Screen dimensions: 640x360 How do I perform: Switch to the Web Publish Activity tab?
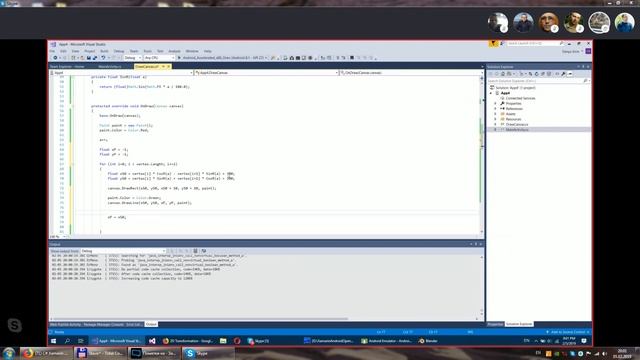coord(65,324)
